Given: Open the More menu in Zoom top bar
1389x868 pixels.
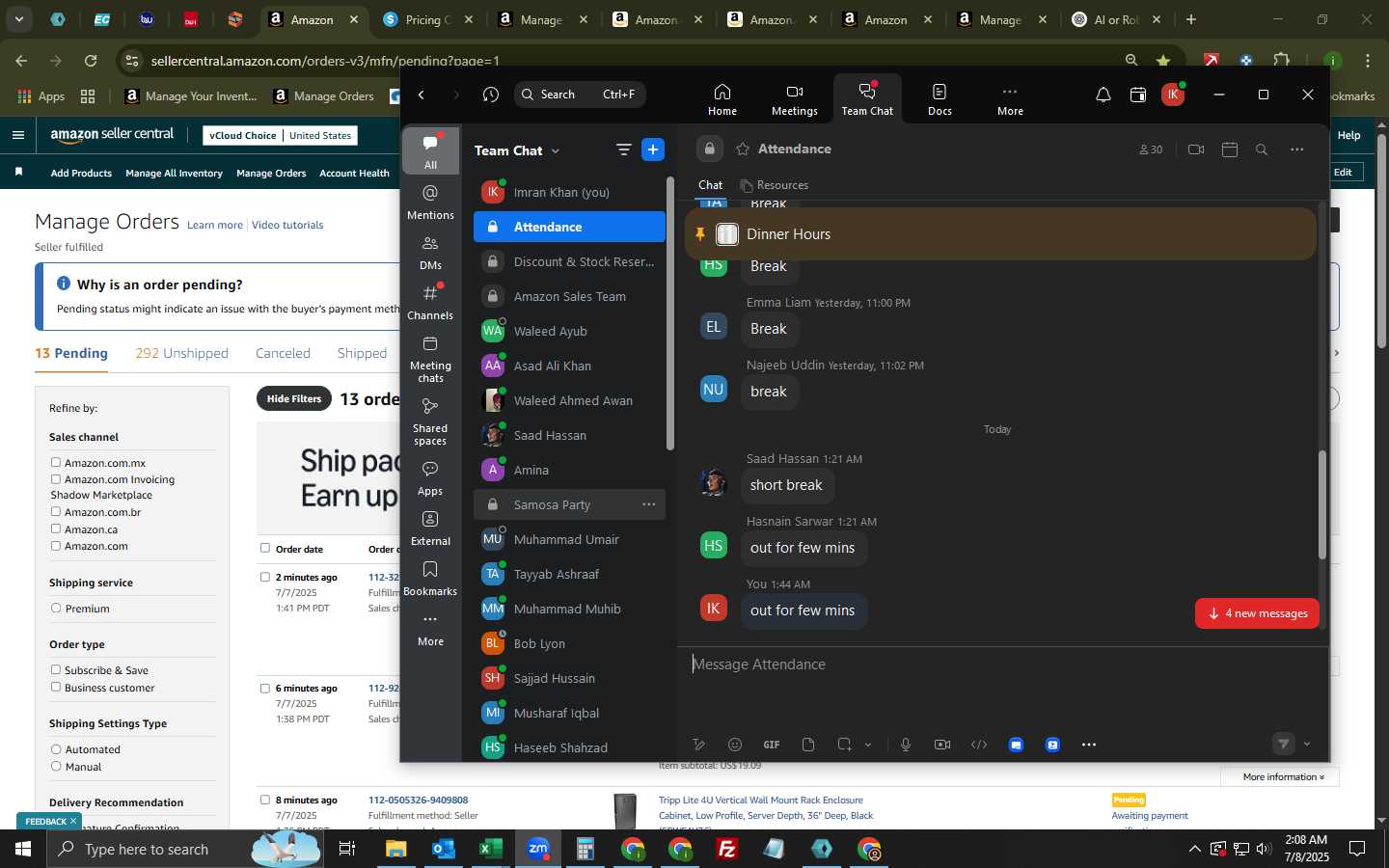Looking at the screenshot, I should (x=1010, y=98).
